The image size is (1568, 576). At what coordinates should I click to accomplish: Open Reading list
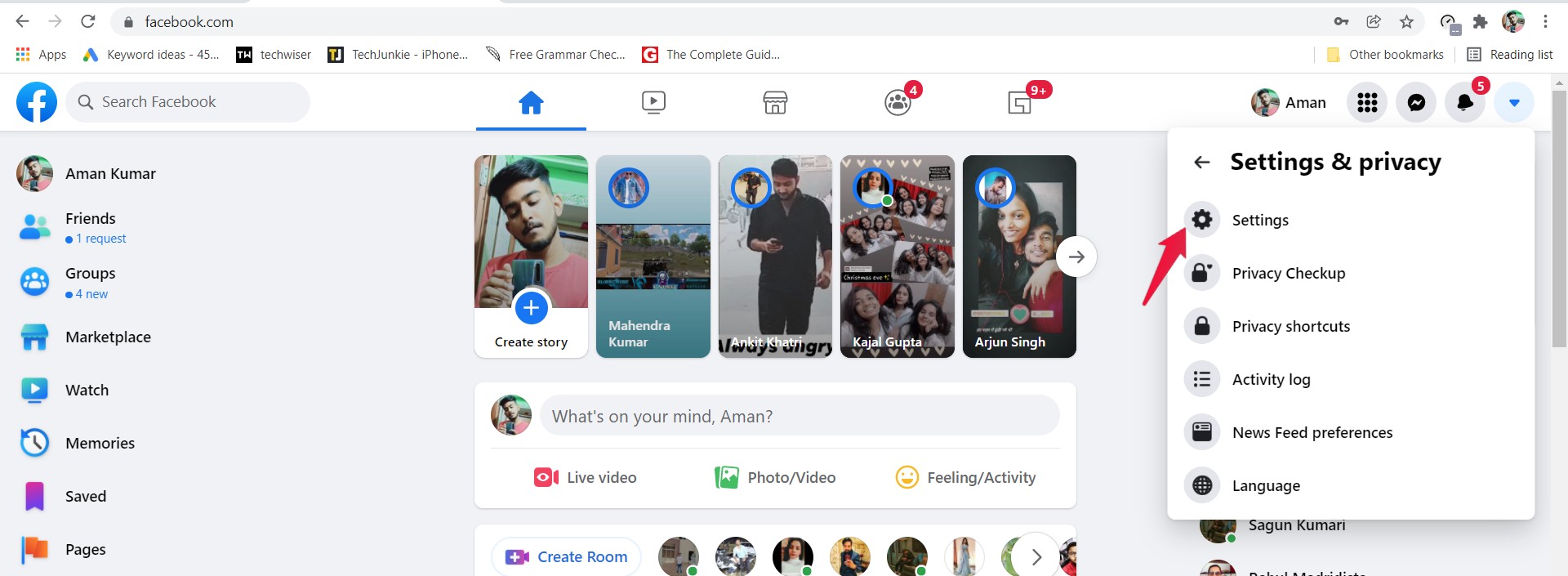pos(1510,55)
